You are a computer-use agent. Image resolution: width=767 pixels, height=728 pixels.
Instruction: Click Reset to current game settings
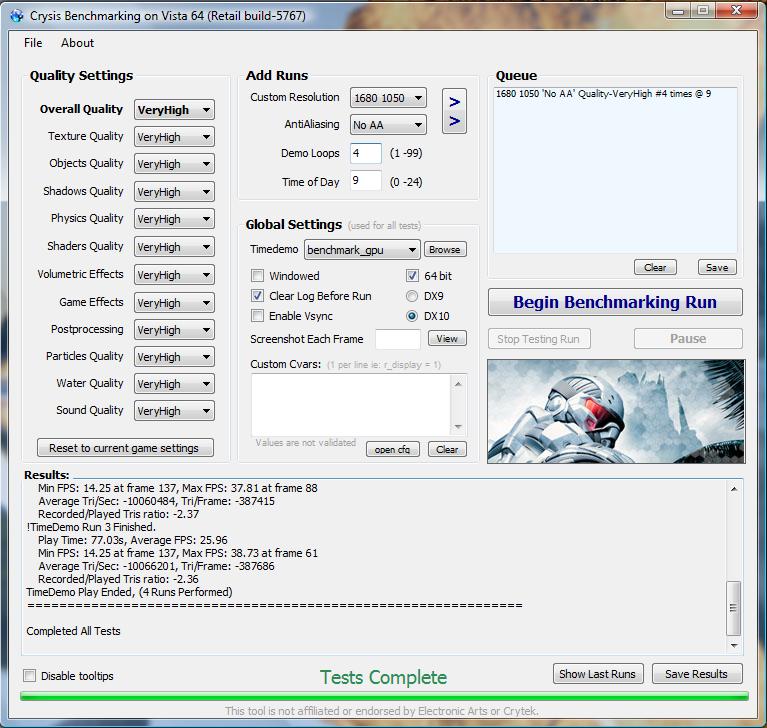(x=125, y=448)
